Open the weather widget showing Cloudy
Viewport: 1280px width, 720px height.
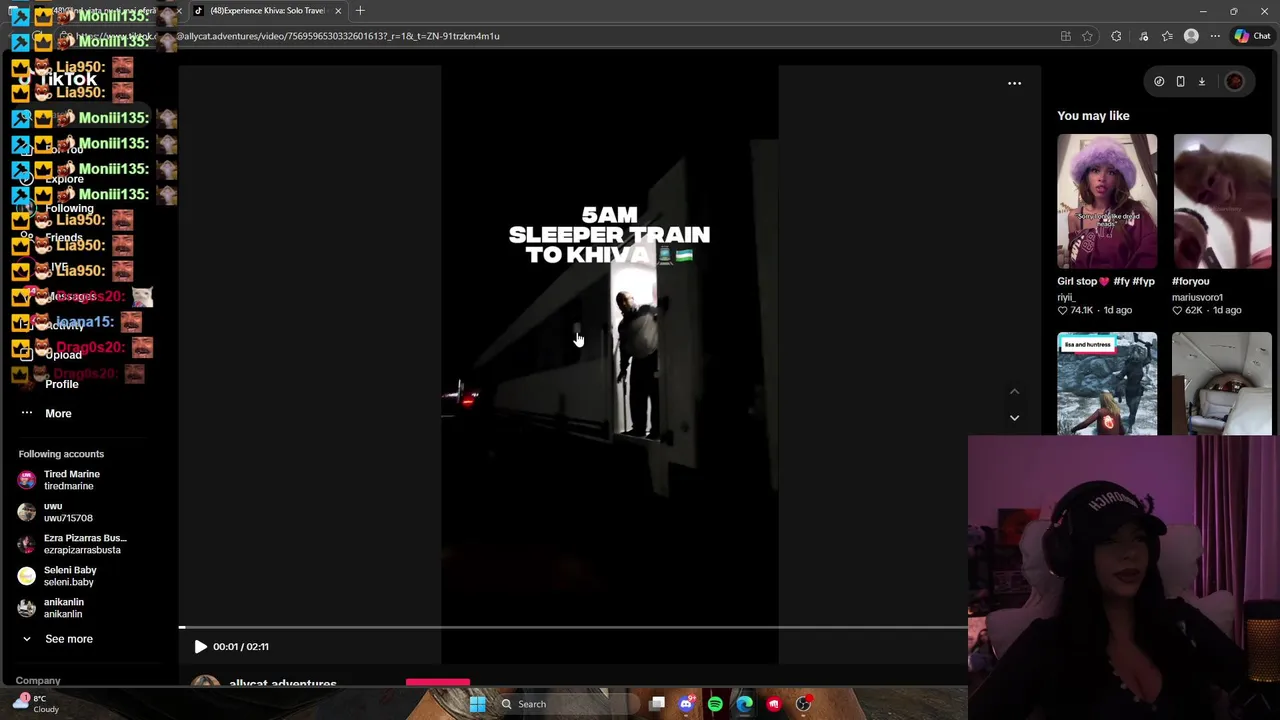pos(35,704)
